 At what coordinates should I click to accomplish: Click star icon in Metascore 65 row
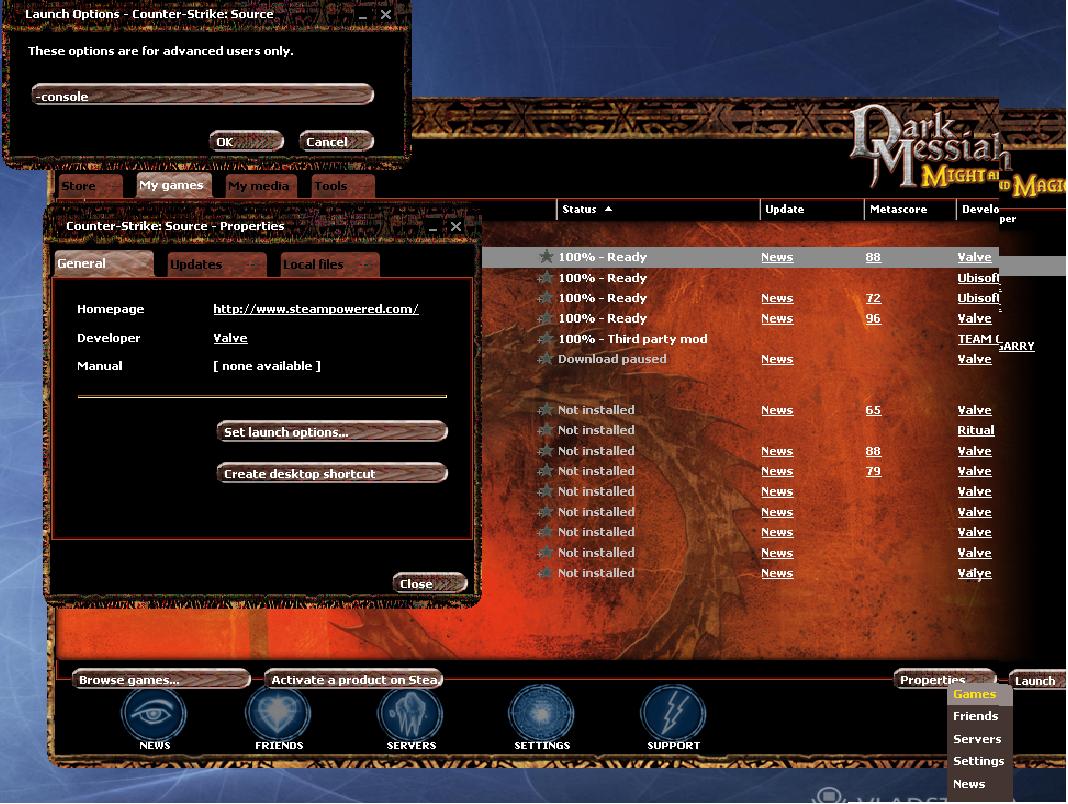tap(546, 409)
